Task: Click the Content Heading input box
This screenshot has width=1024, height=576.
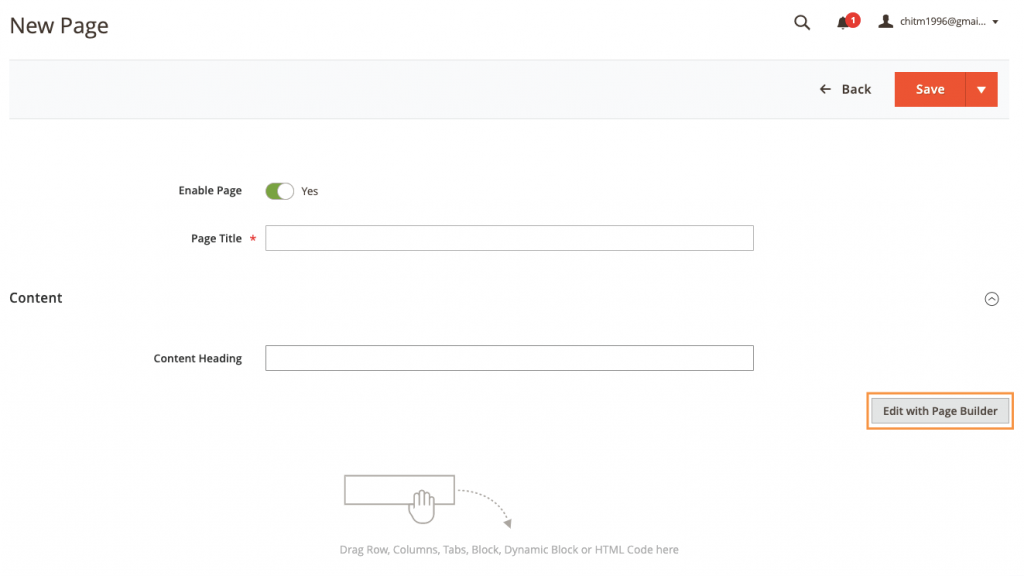Action: pos(510,358)
